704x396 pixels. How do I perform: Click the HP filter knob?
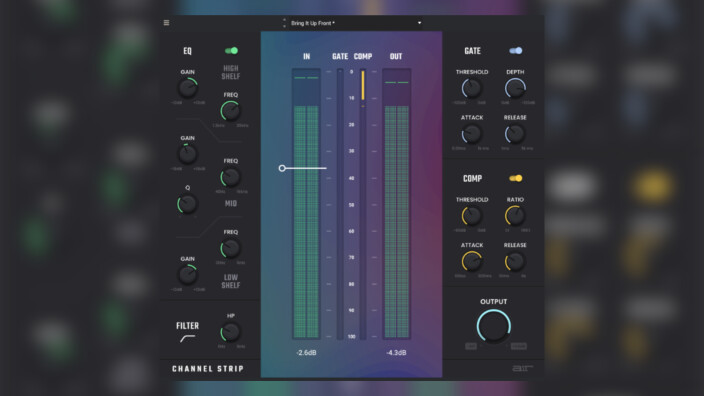(x=230, y=332)
